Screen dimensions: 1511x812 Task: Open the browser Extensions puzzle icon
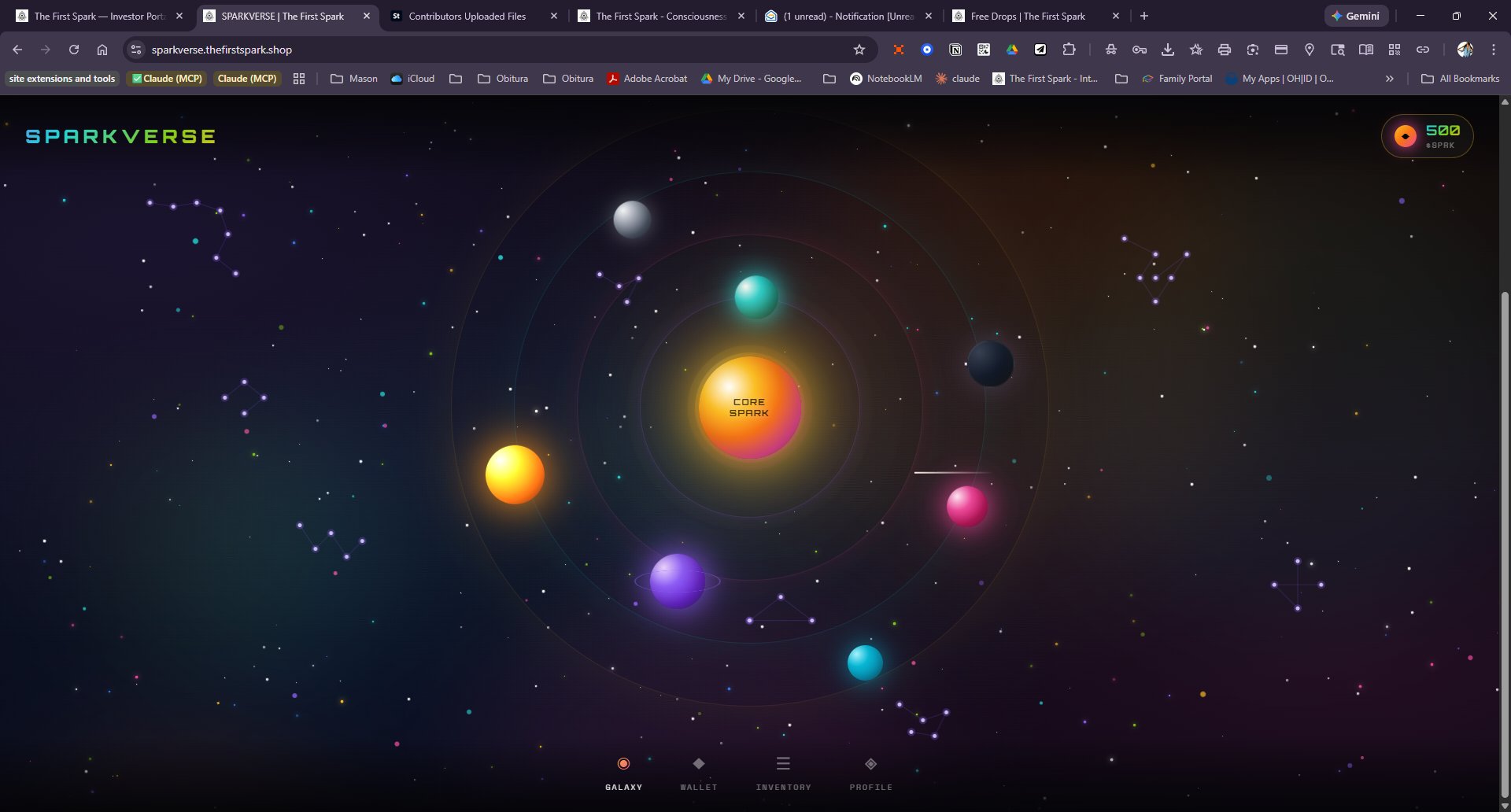click(1069, 49)
